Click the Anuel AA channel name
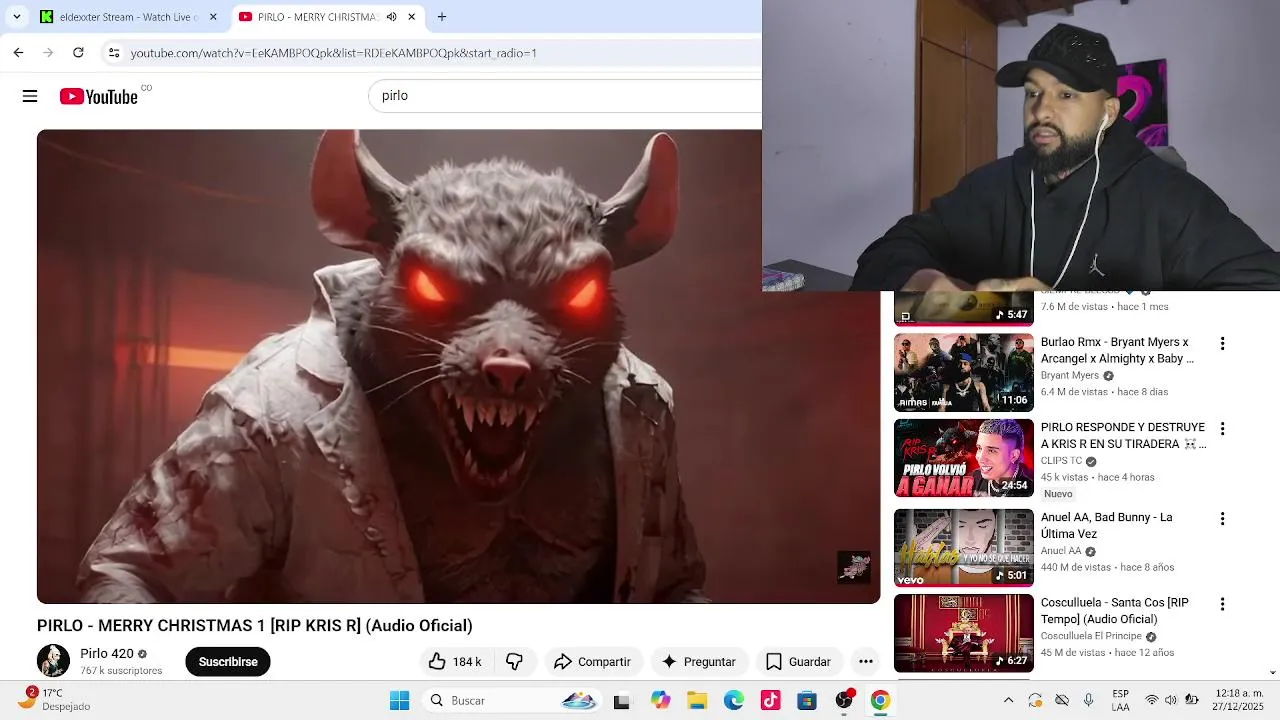1280x720 pixels. click(x=1061, y=551)
